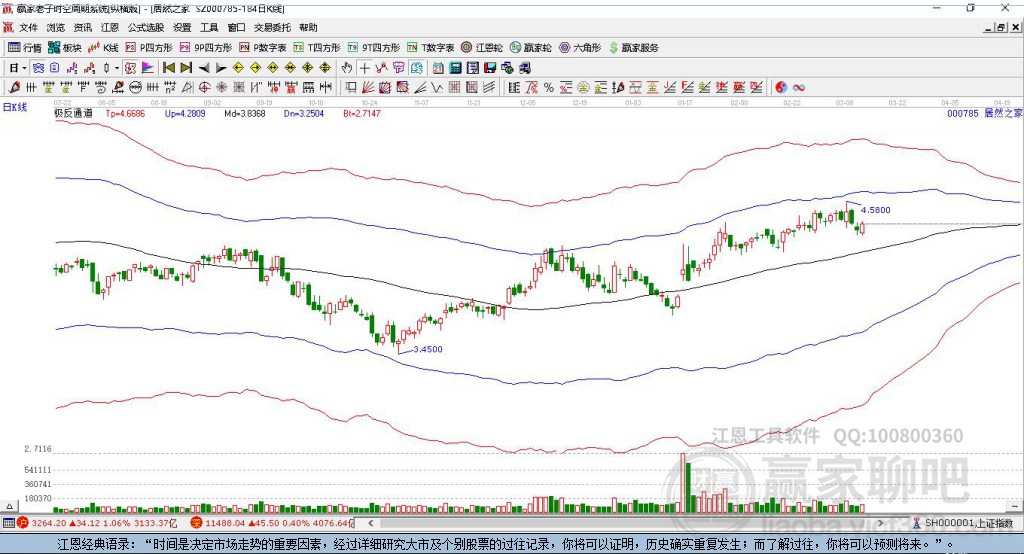The image size is (1024, 554).
Task: Click the bottom-right collapse arrow
Action: [1015, 506]
